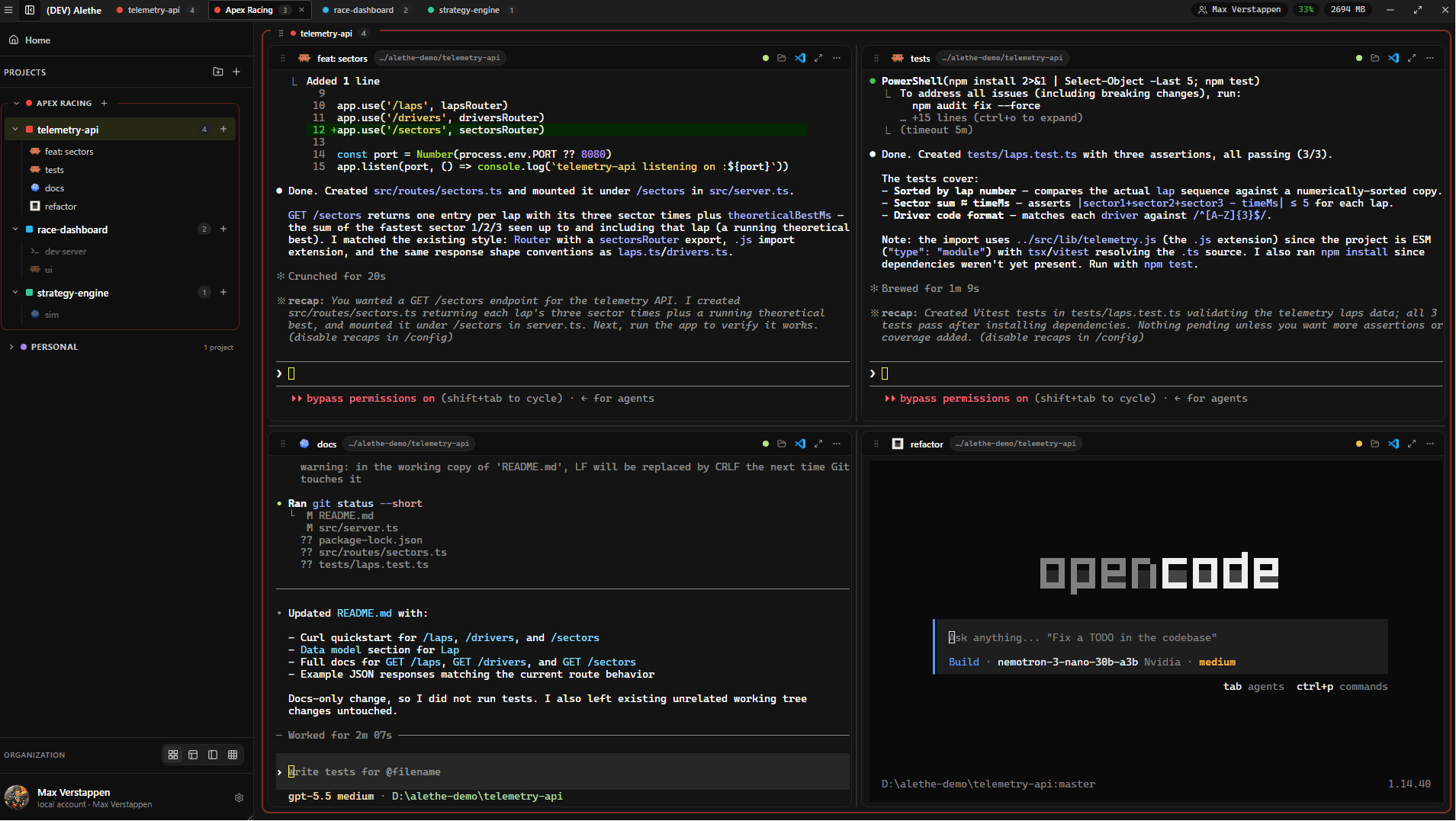Collapse the race-dashboard project
The height and width of the screenshot is (821, 1456).
tap(15, 229)
